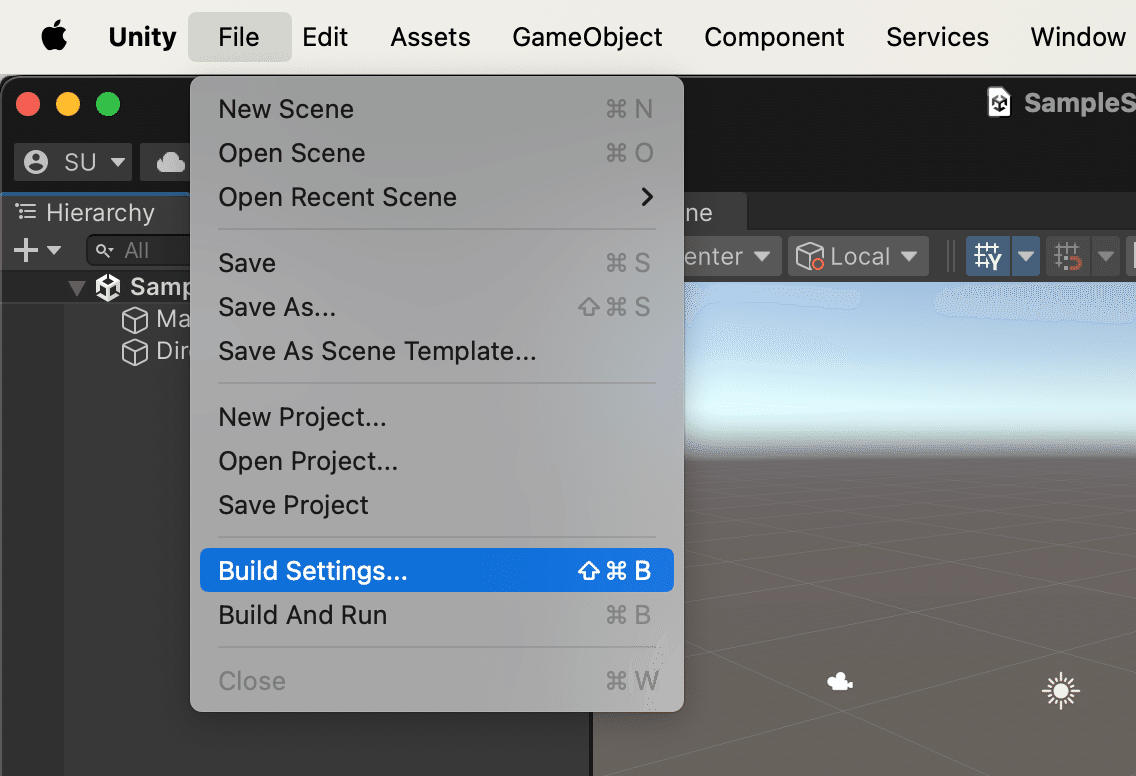Select the directional light sun gizmo

(1061, 691)
